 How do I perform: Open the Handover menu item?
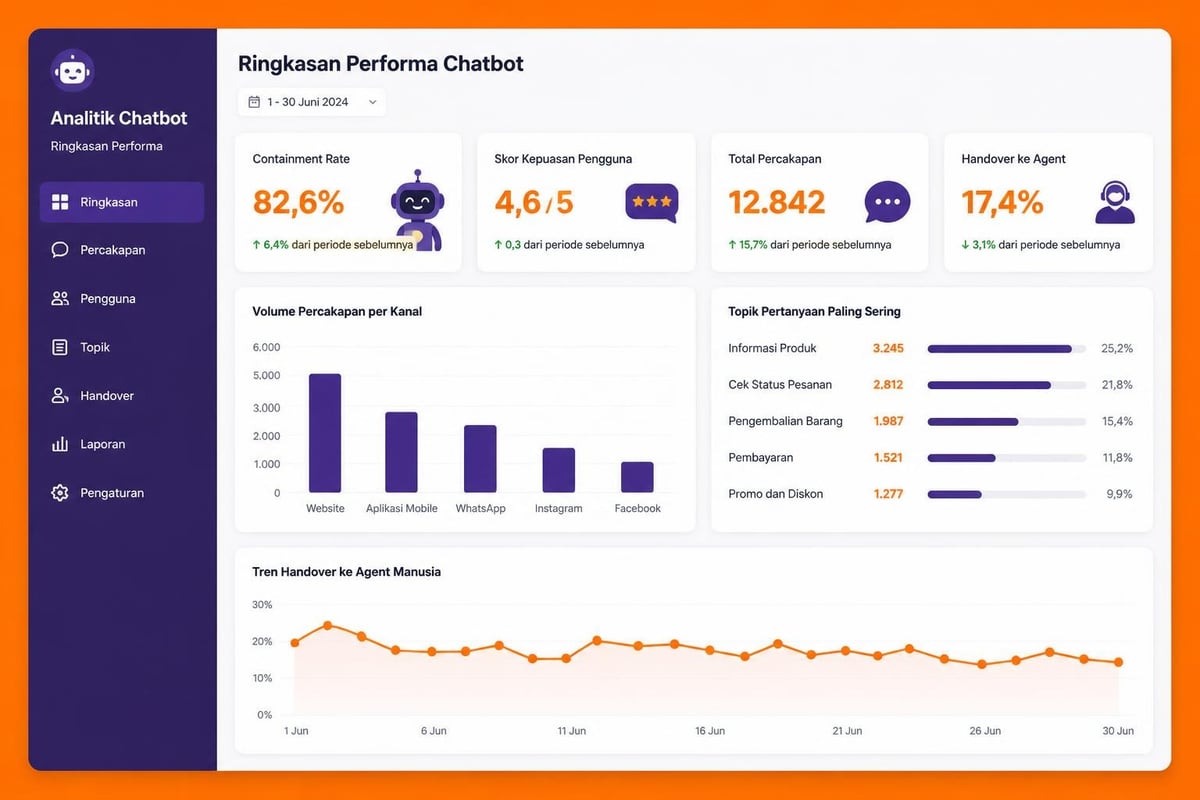[122, 396]
